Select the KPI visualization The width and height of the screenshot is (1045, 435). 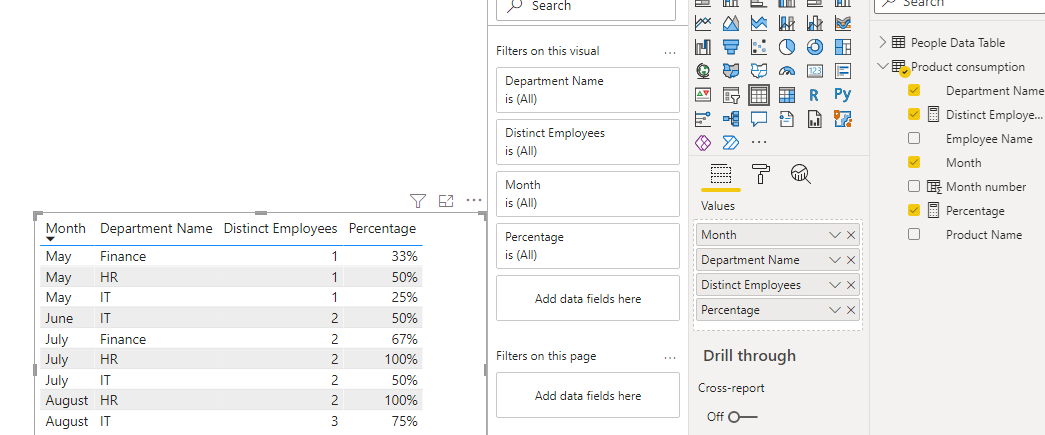coord(703,95)
